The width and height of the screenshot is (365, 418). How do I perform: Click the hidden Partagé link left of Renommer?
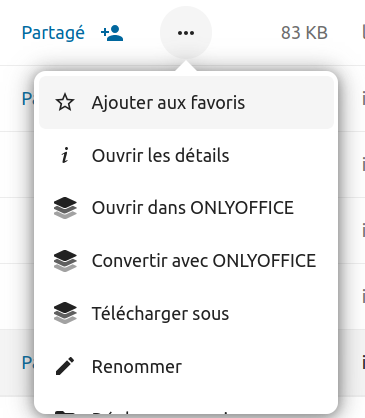pos(28,363)
